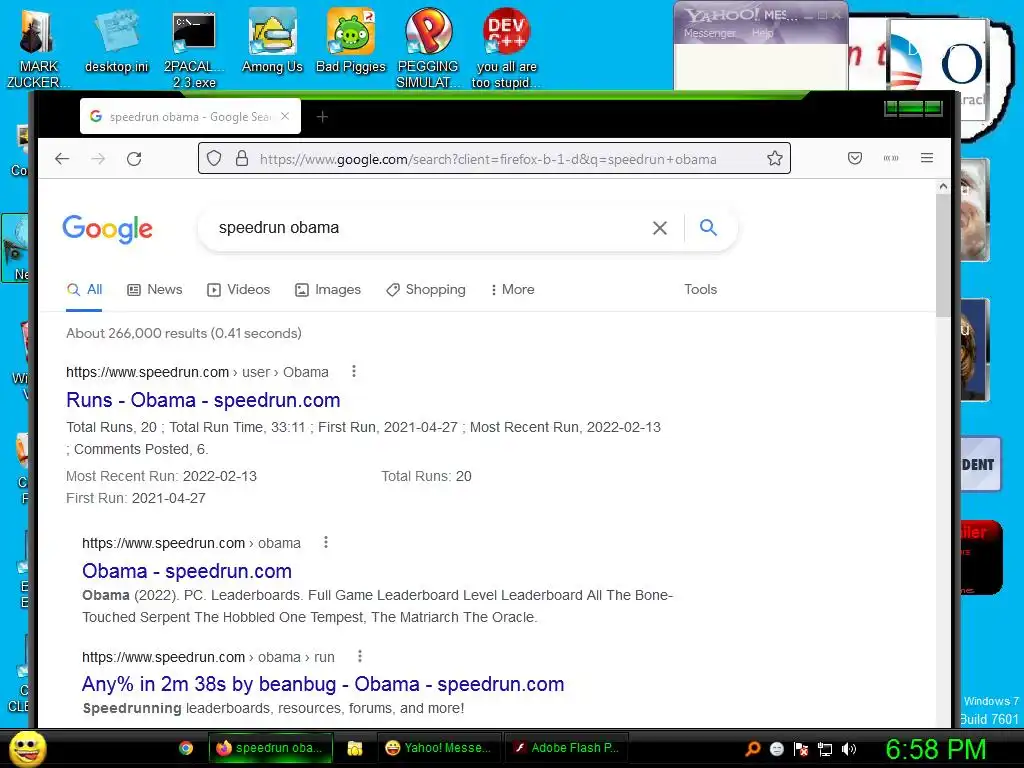Open options dots for speedrun.com › obama result

pyautogui.click(x=326, y=542)
